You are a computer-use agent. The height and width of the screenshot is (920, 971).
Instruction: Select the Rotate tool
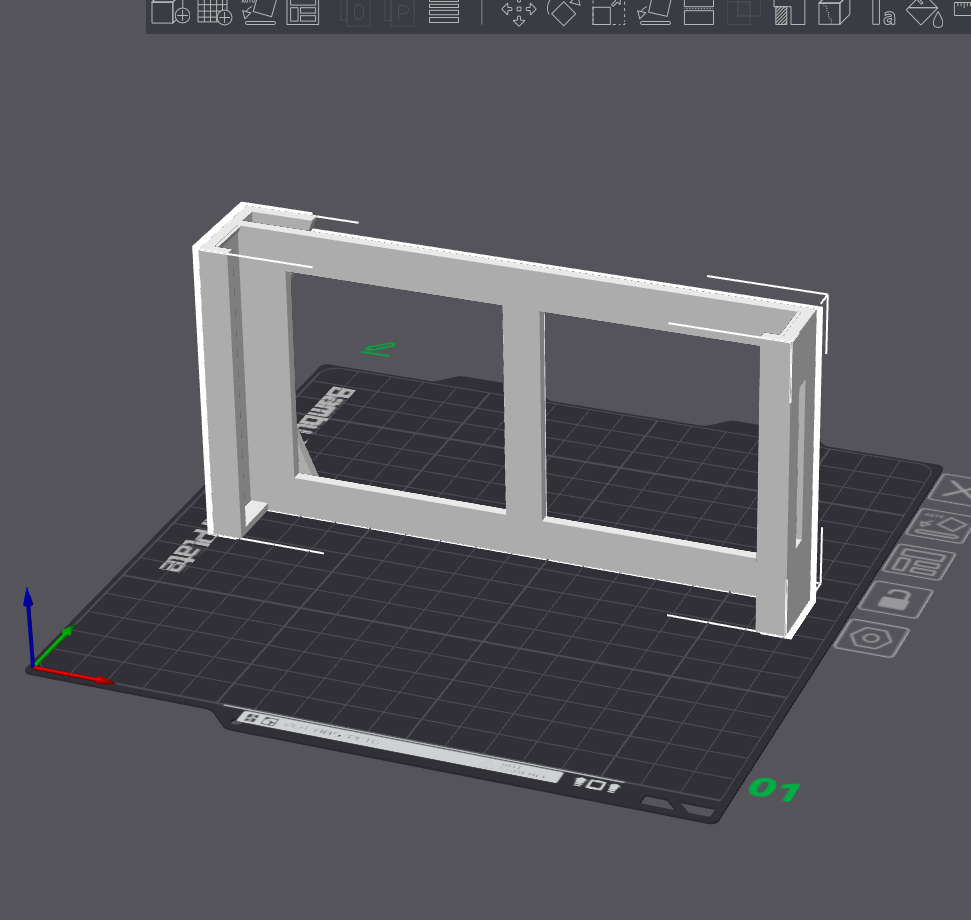coord(564,12)
